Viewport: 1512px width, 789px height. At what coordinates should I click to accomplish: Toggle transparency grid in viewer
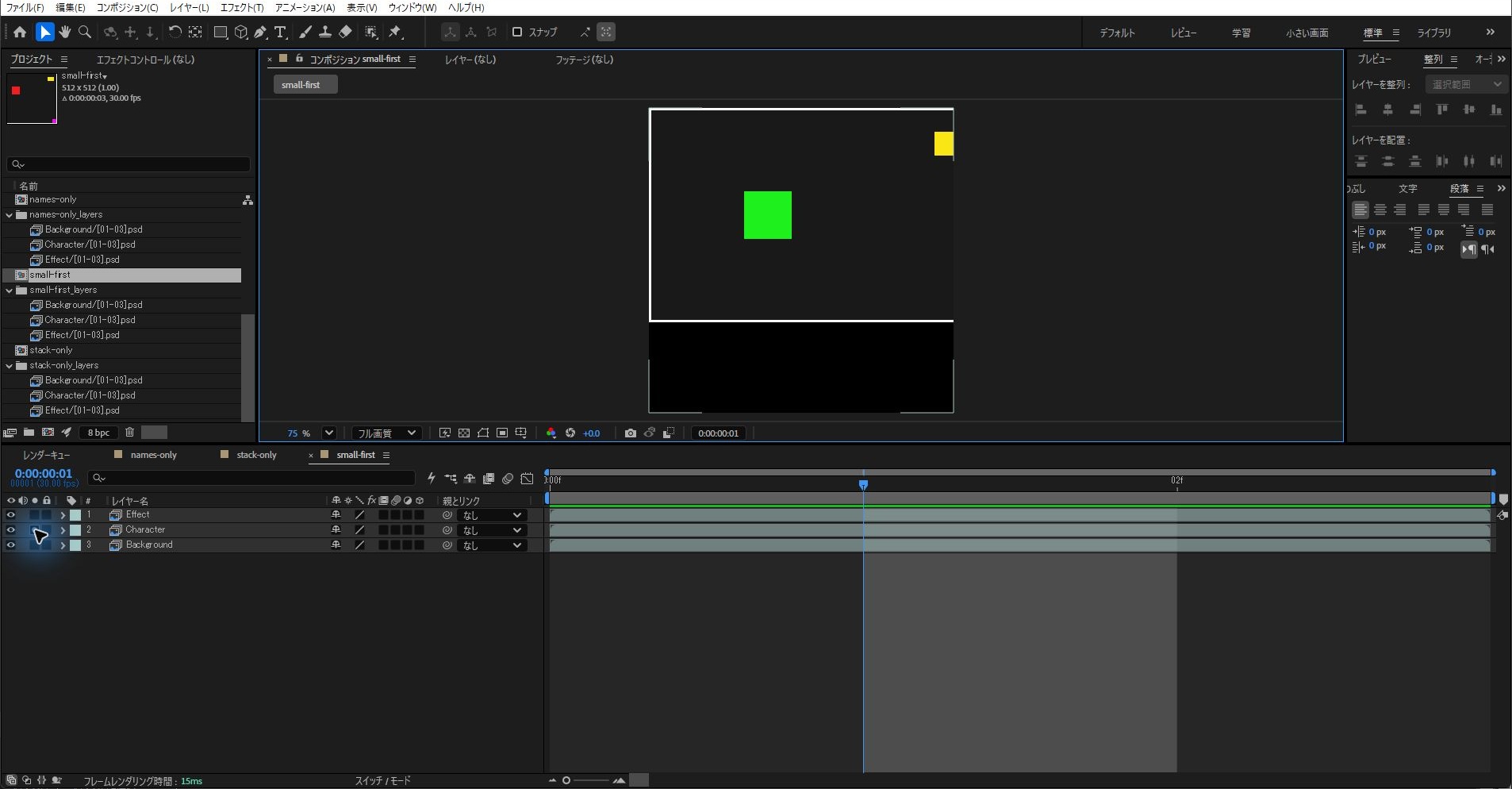click(x=464, y=433)
